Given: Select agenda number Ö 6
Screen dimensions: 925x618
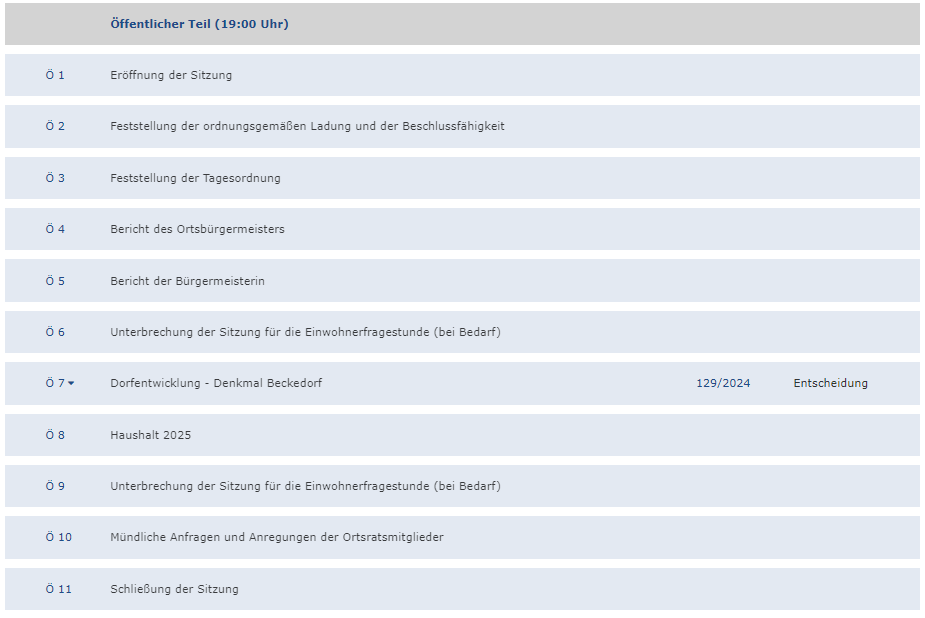Looking at the screenshot, I should click(55, 332).
